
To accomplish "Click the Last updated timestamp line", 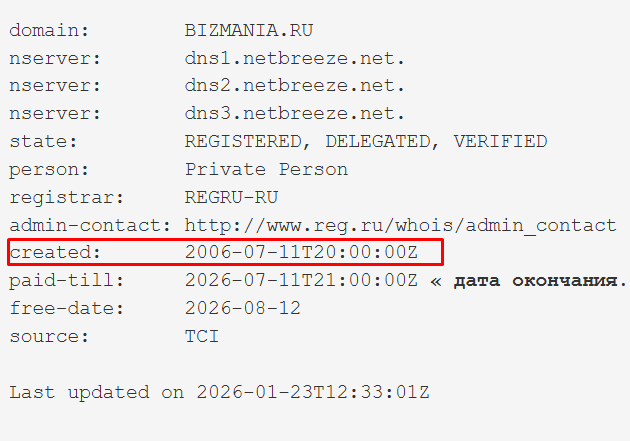I will pyautogui.click(x=219, y=392).
